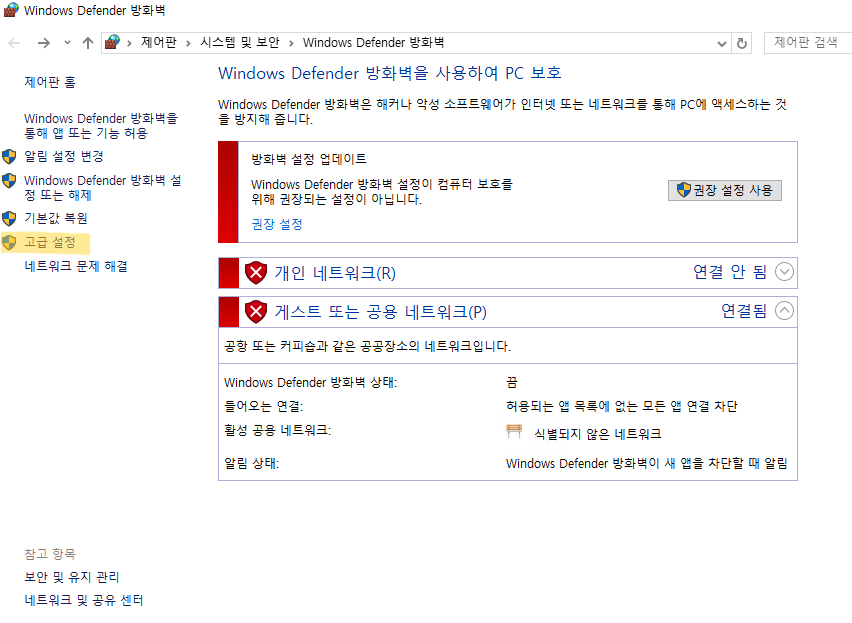Click the 연결 안 됨 status text

730,272
